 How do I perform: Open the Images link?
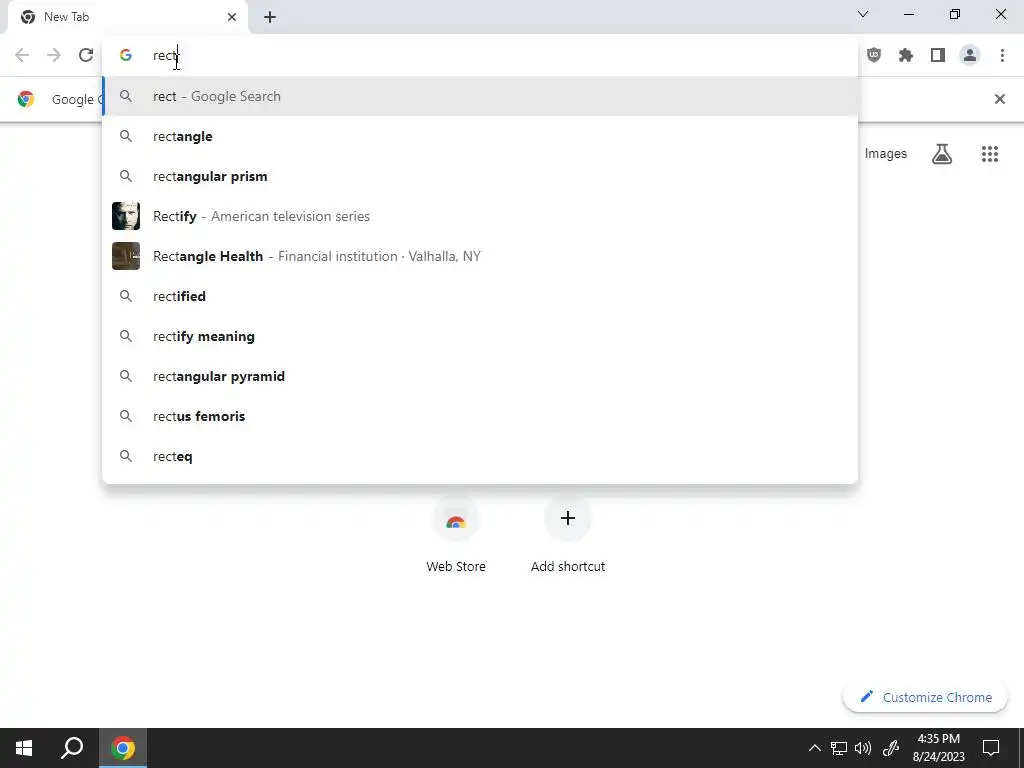tap(886, 153)
